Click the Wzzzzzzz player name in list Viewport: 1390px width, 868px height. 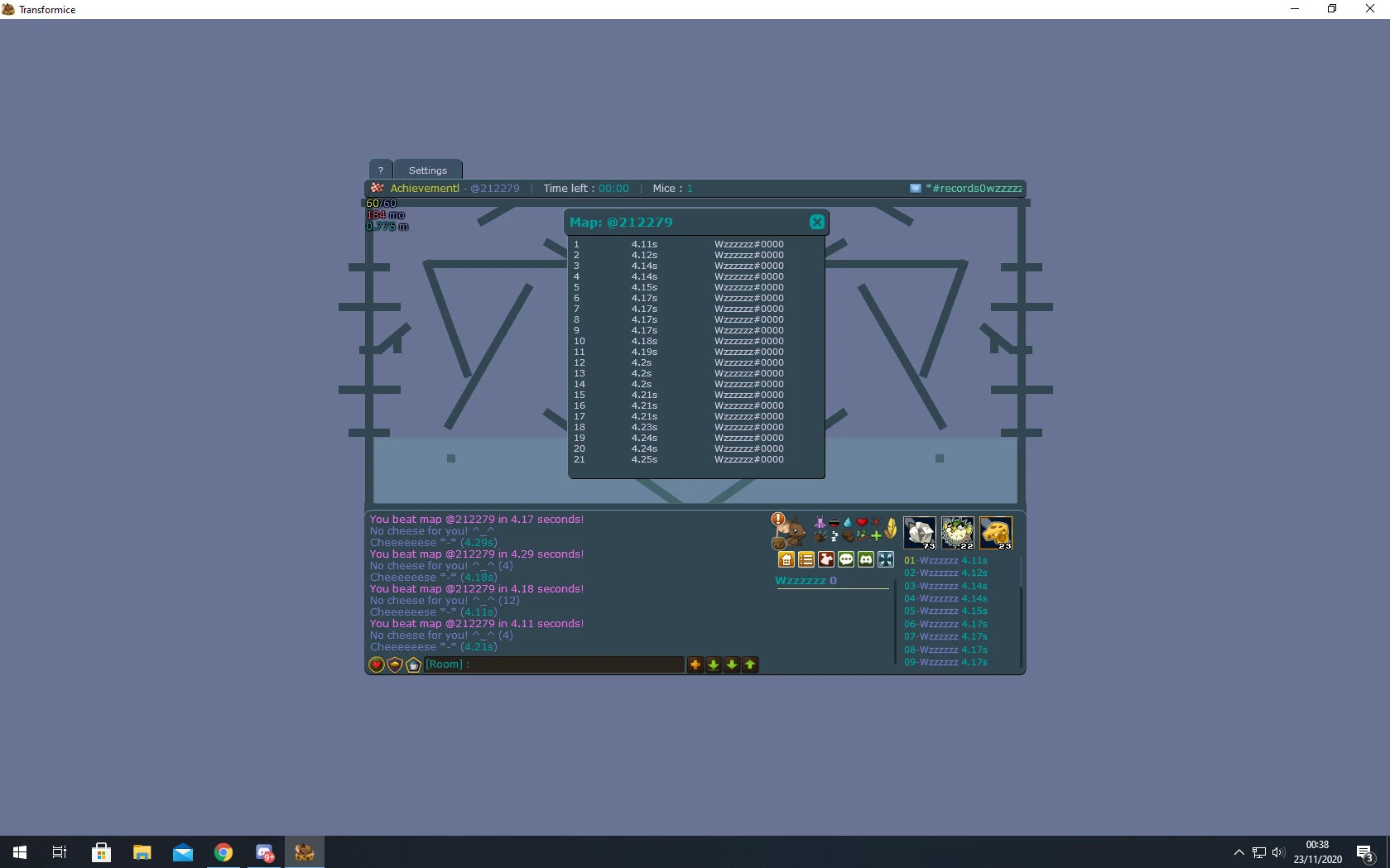pos(800,580)
